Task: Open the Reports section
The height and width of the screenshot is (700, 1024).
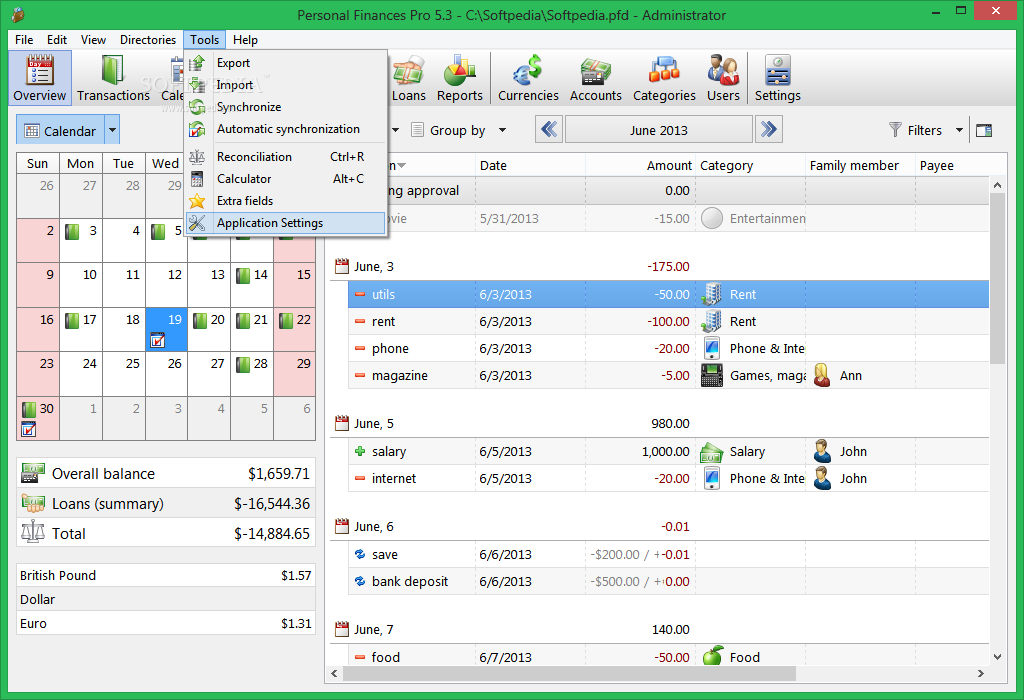Action: pyautogui.click(x=460, y=78)
